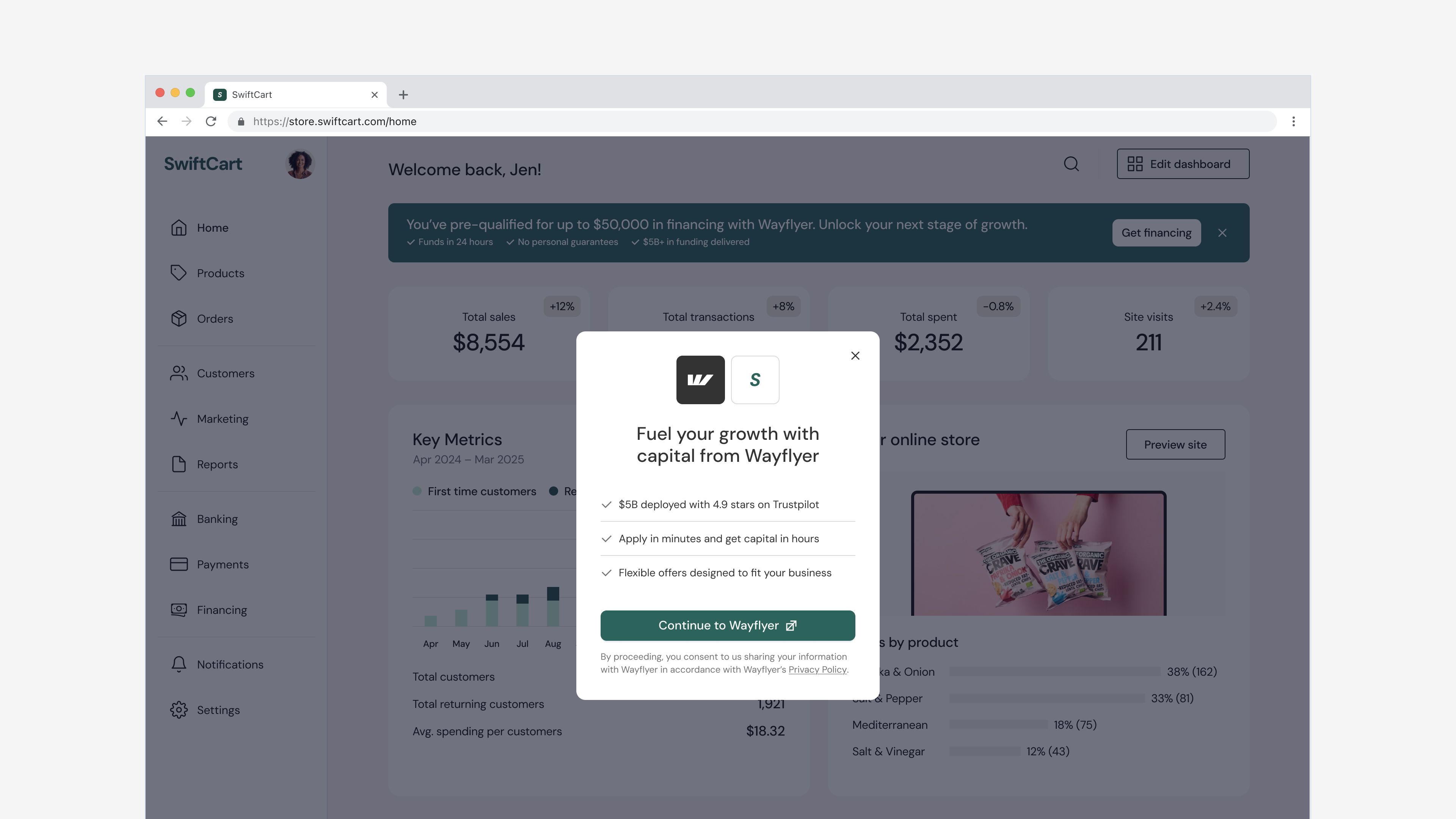The width and height of the screenshot is (1456, 819).
Task: Dismiss the Wayflyer financing banner
Action: click(1222, 233)
